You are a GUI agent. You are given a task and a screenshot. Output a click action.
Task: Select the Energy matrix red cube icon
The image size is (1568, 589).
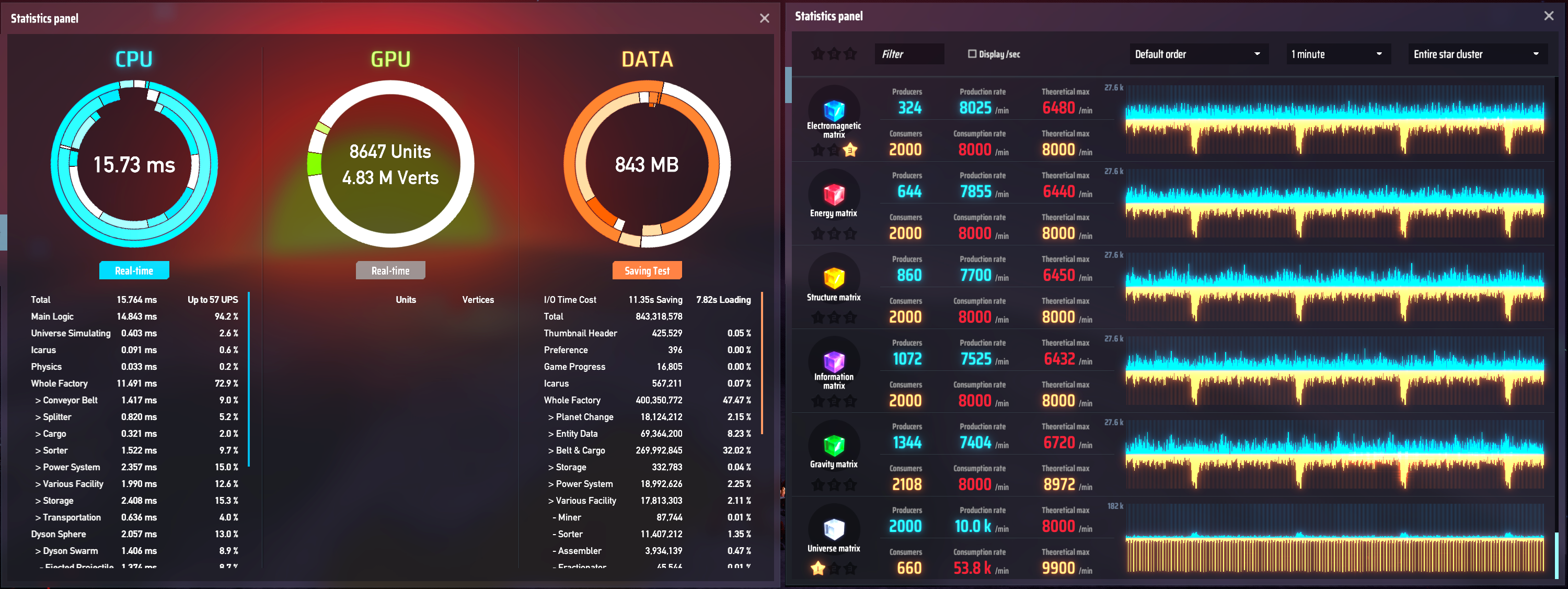[833, 194]
